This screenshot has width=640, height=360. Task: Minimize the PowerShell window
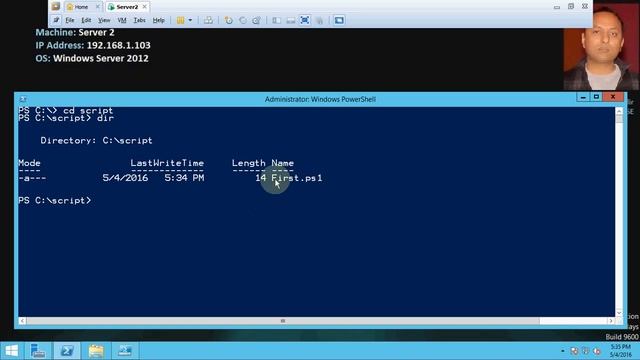point(583,97)
